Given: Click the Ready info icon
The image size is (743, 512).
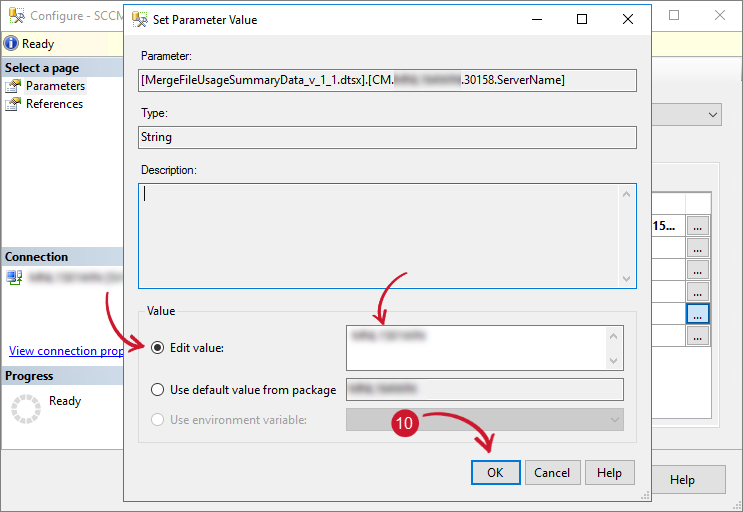Looking at the screenshot, I should click(11, 44).
